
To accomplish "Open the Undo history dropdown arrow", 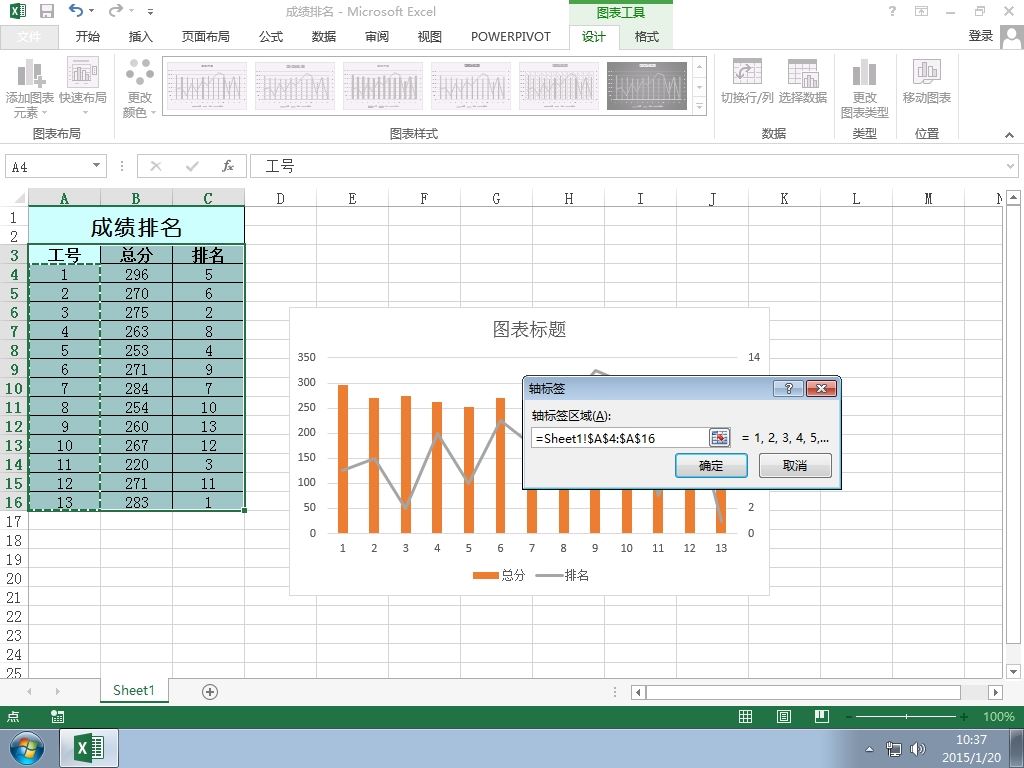I will (x=91, y=10).
